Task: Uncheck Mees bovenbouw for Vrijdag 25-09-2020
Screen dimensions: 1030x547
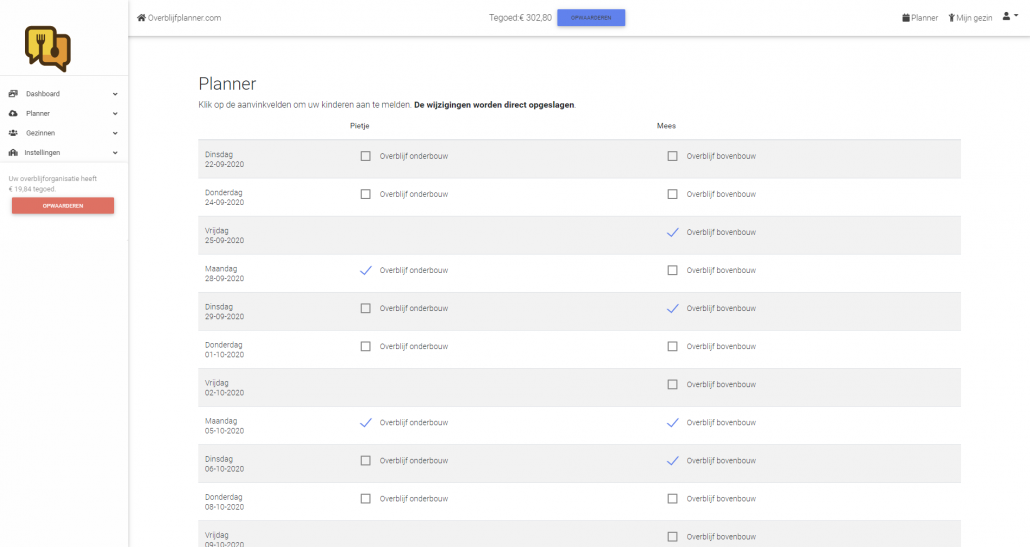Action: [672, 232]
